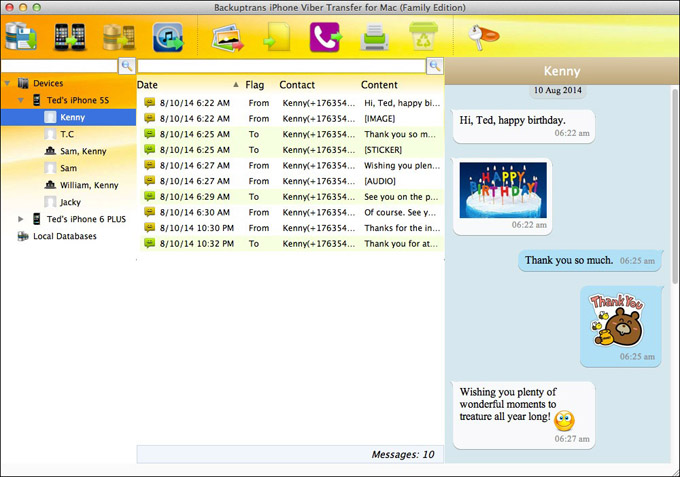Click export photos attachments toolbar icon
The height and width of the screenshot is (477, 680).
pyautogui.click(x=227, y=38)
